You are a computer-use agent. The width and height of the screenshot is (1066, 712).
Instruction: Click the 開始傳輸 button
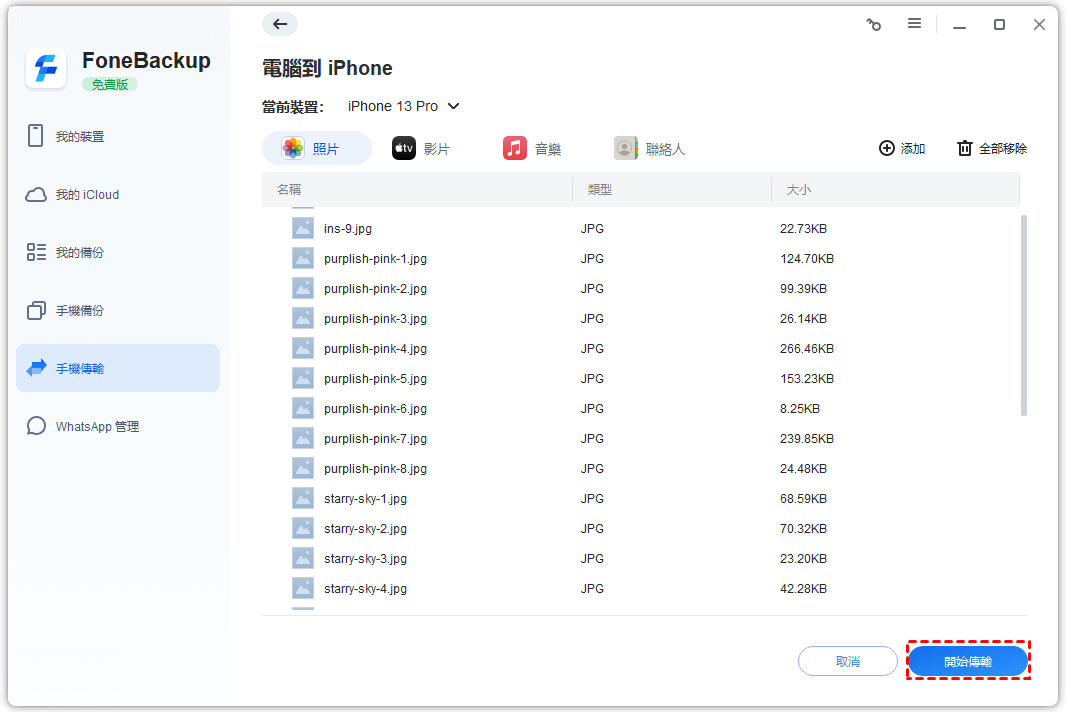(968, 661)
